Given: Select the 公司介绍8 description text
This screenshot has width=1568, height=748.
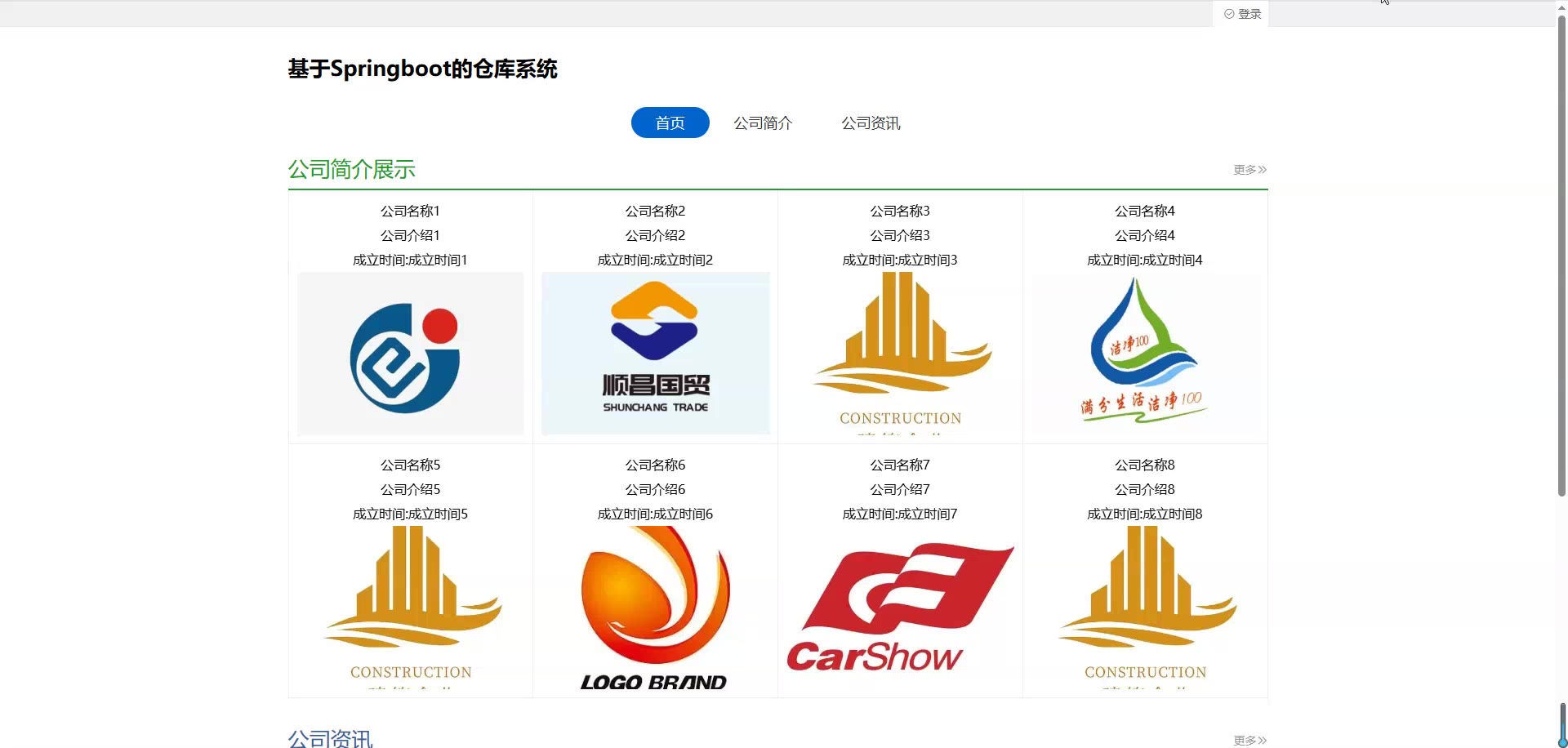Looking at the screenshot, I should 1145,489.
